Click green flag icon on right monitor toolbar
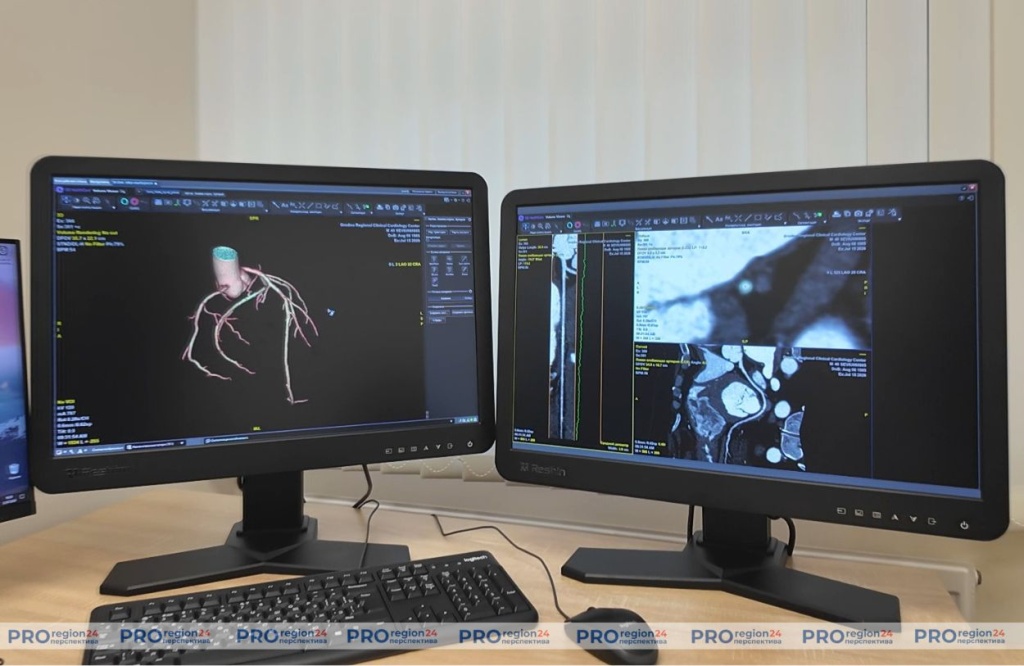 [818, 215]
